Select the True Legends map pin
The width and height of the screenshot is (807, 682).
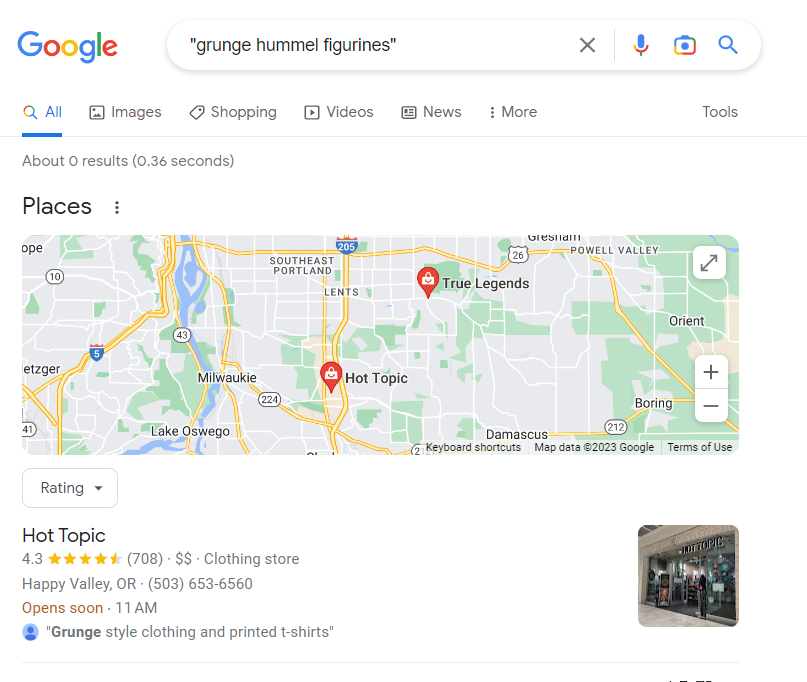(x=428, y=282)
